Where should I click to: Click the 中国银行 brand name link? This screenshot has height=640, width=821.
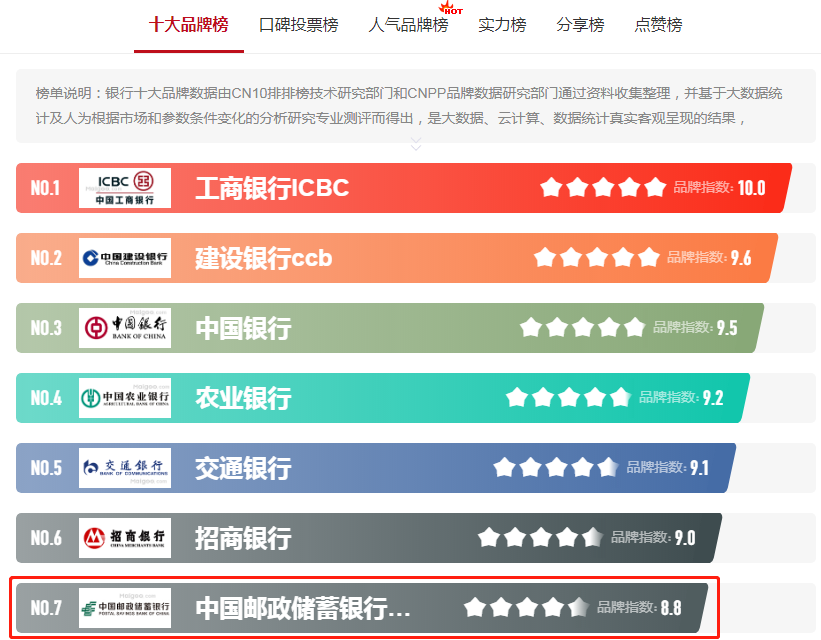[243, 329]
